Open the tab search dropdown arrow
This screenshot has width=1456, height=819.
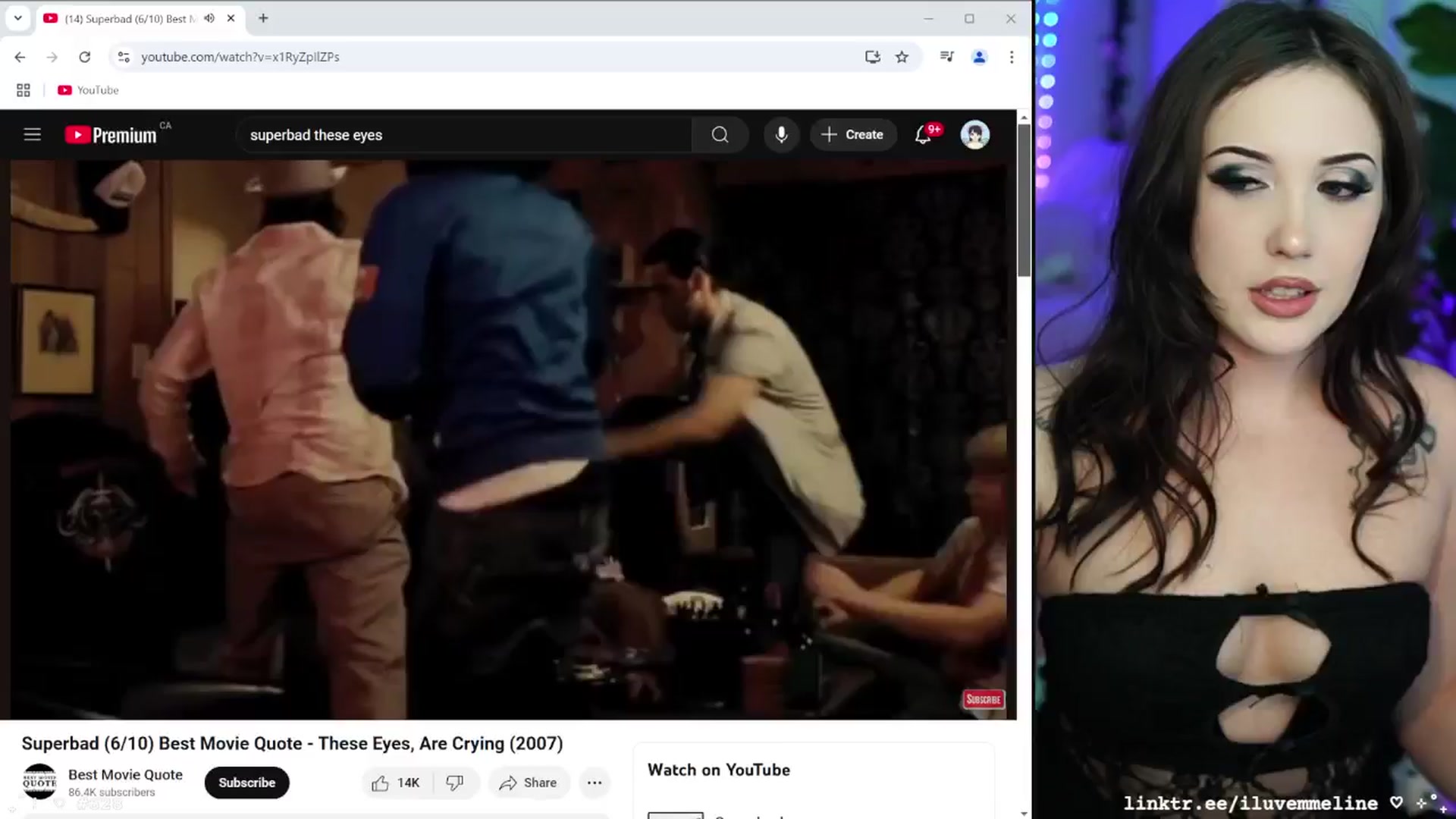point(18,18)
